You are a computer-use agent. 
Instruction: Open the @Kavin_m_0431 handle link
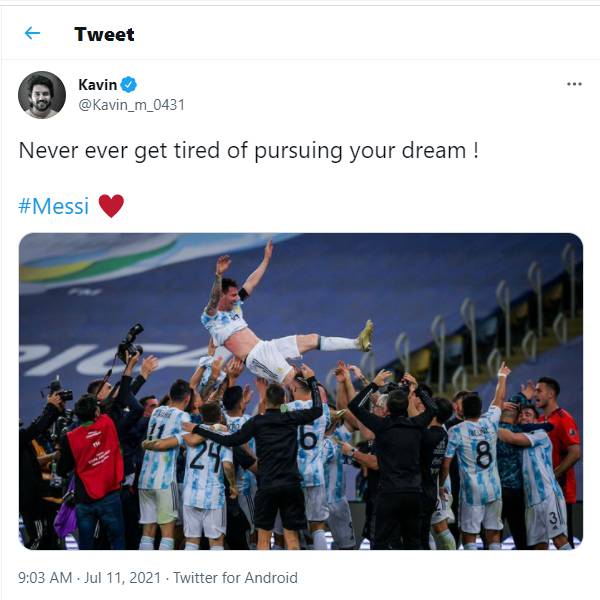click(x=131, y=105)
